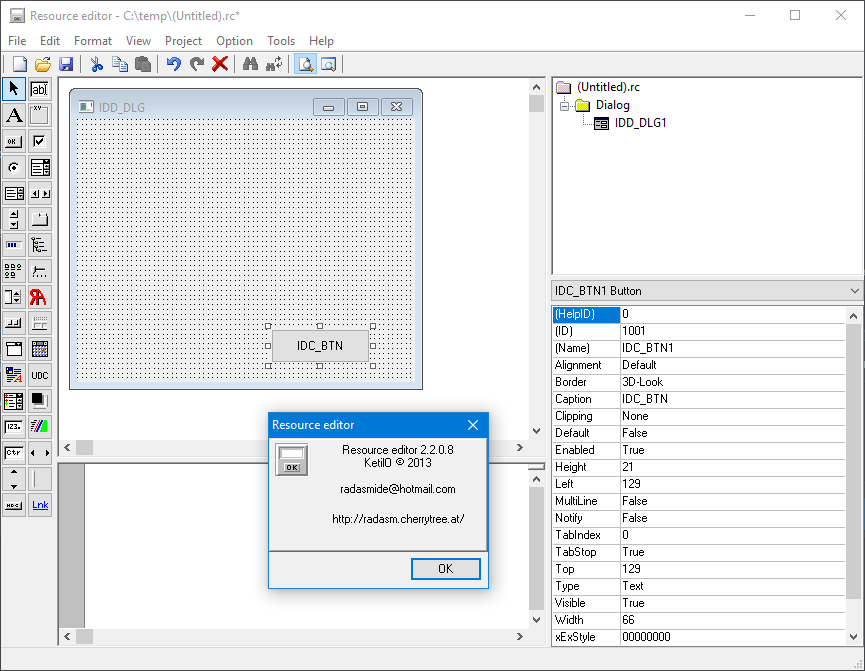Select IDD_DLG1 in the project tree
The width and height of the screenshot is (865, 671).
point(640,123)
